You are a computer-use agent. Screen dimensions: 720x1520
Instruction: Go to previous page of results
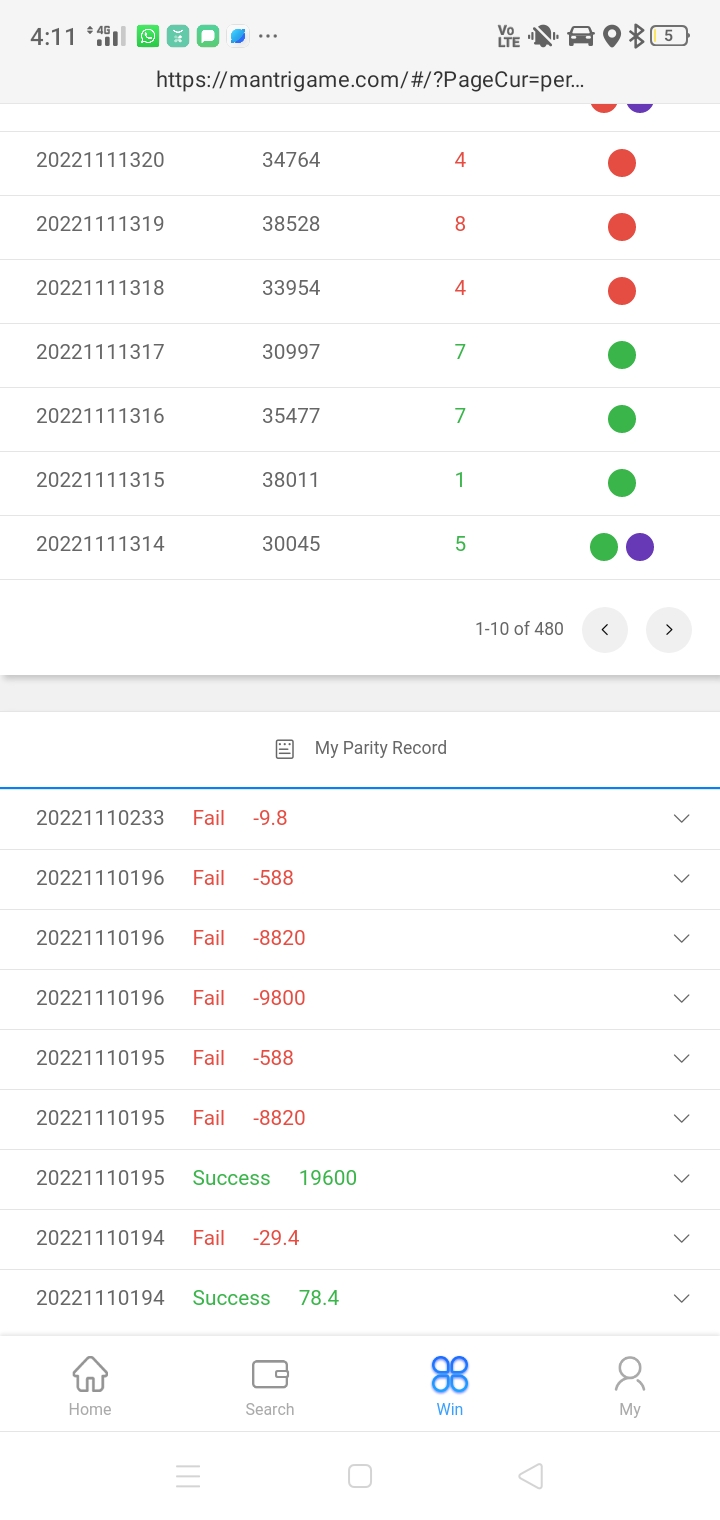coord(605,630)
